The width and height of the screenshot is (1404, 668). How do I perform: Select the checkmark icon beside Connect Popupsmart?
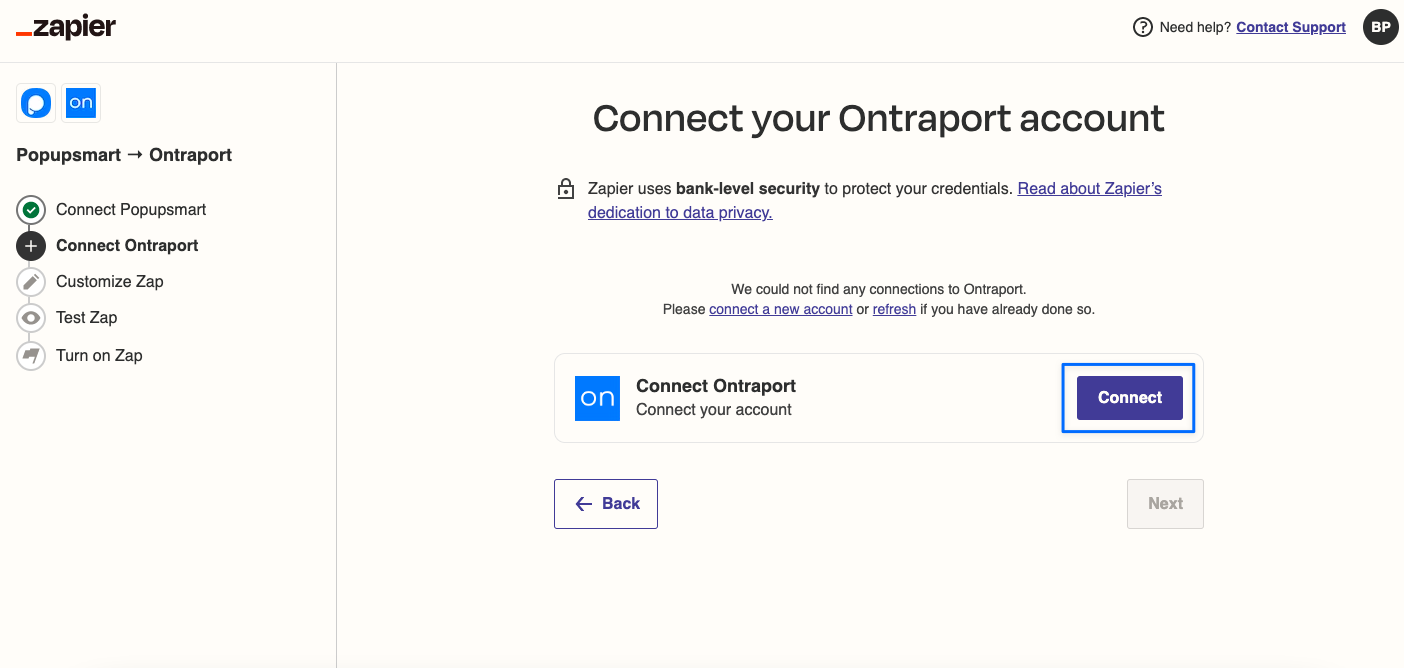click(31, 209)
